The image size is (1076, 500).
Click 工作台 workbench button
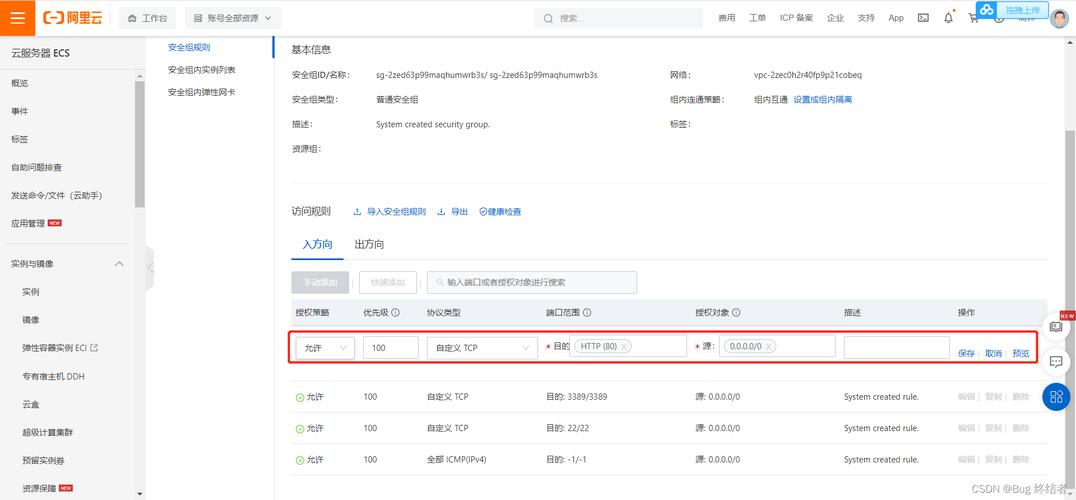tap(148, 19)
